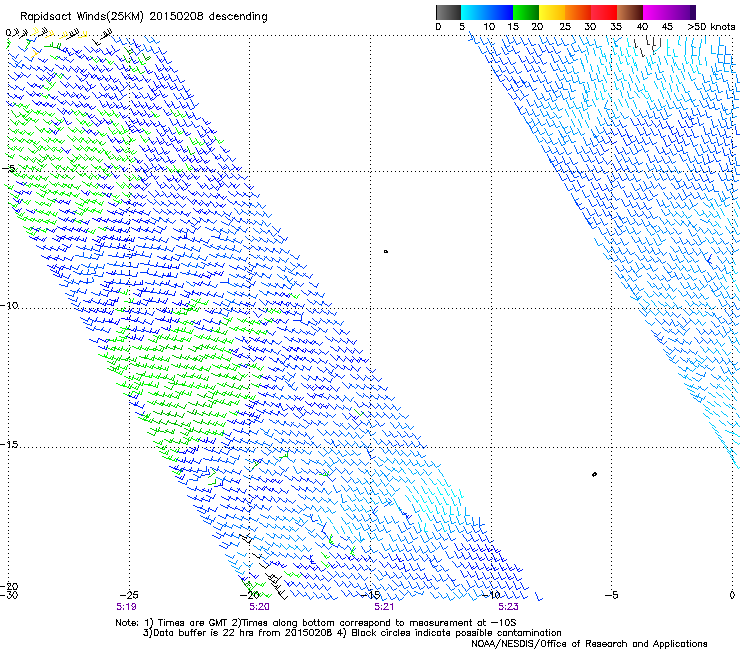Click the longitude label 0 at bottom right
The image size is (740, 650).
[732, 595]
